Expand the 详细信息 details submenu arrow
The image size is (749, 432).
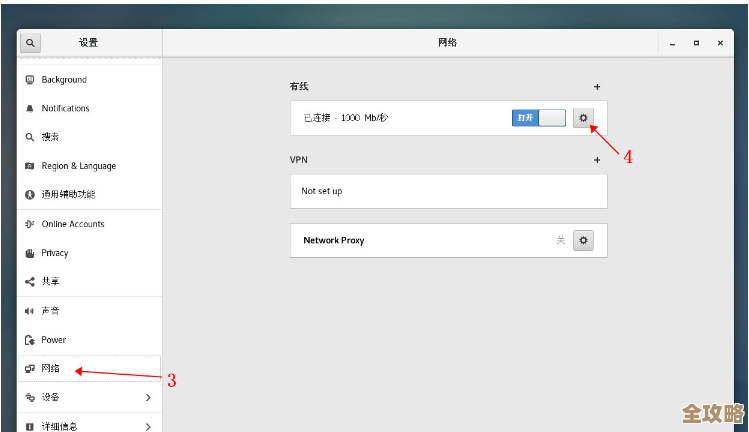(x=148, y=426)
